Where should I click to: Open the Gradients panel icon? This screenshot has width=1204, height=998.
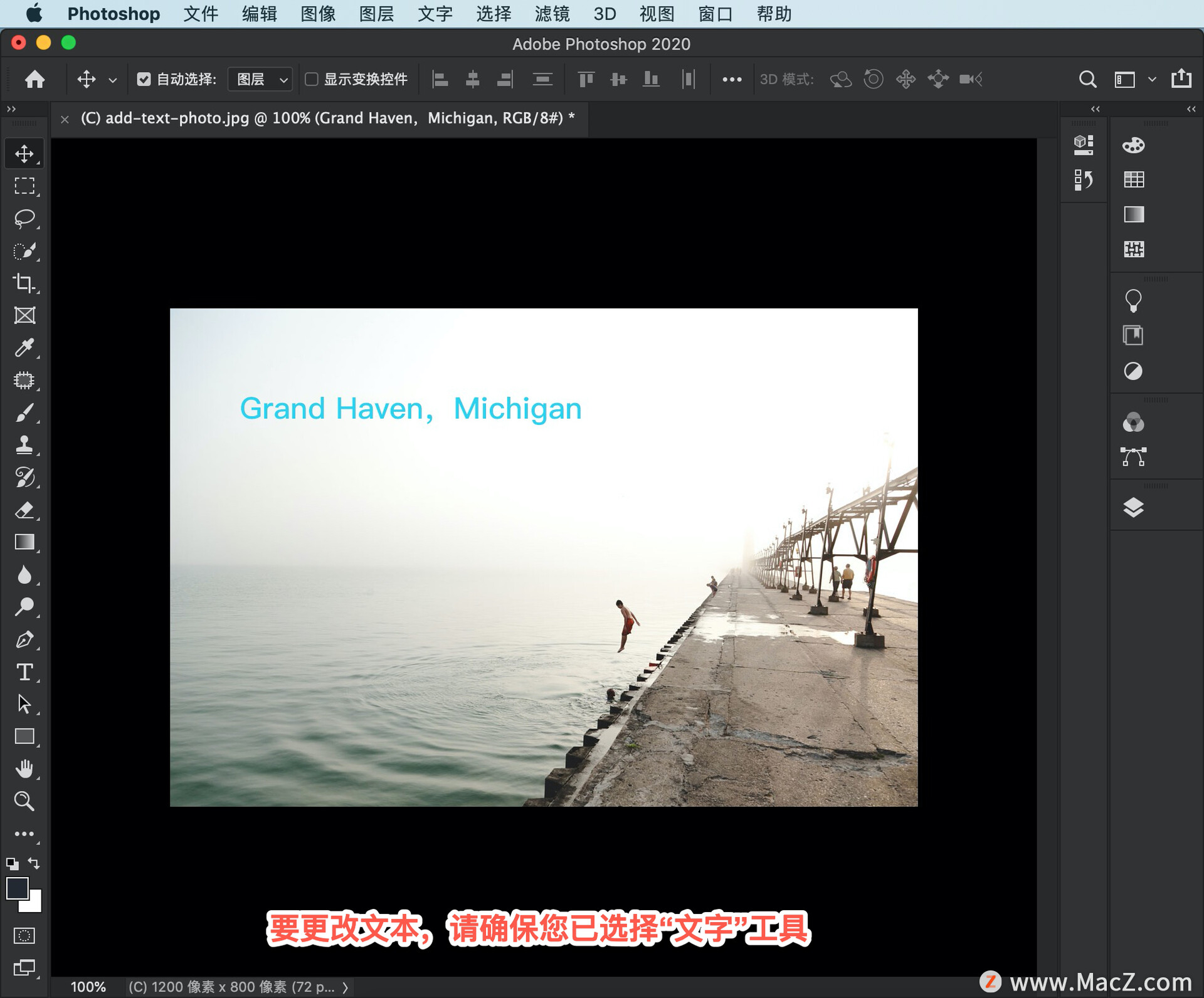1133,214
